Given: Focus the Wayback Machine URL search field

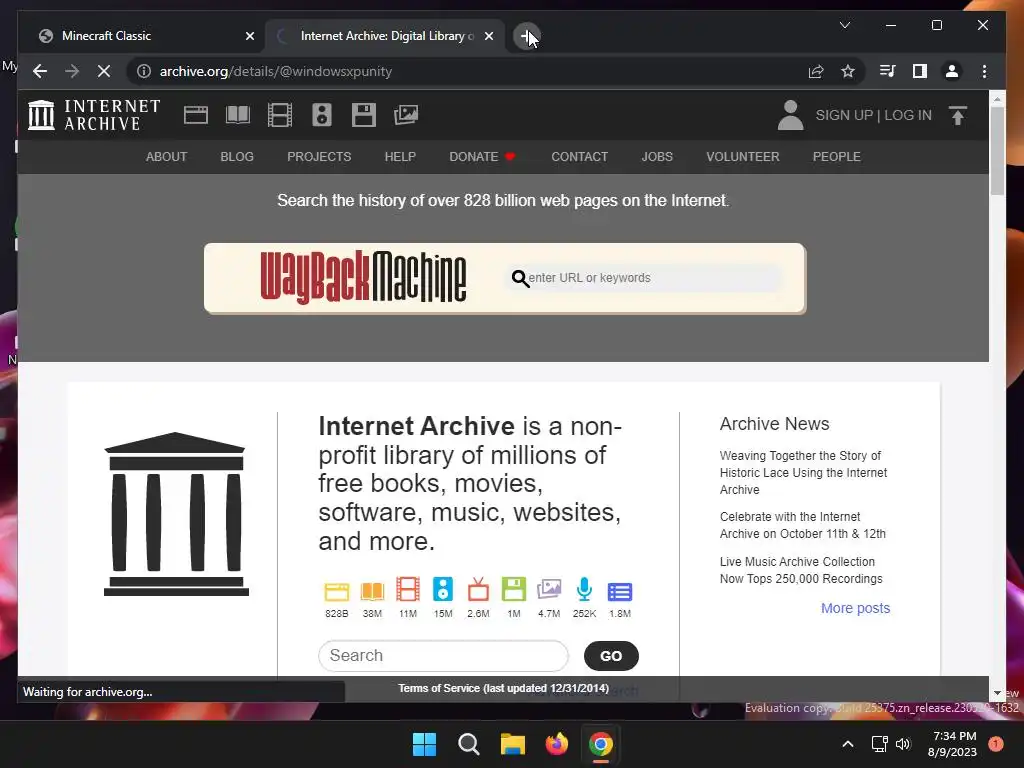Looking at the screenshot, I should pyautogui.click(x=644, y=278).
